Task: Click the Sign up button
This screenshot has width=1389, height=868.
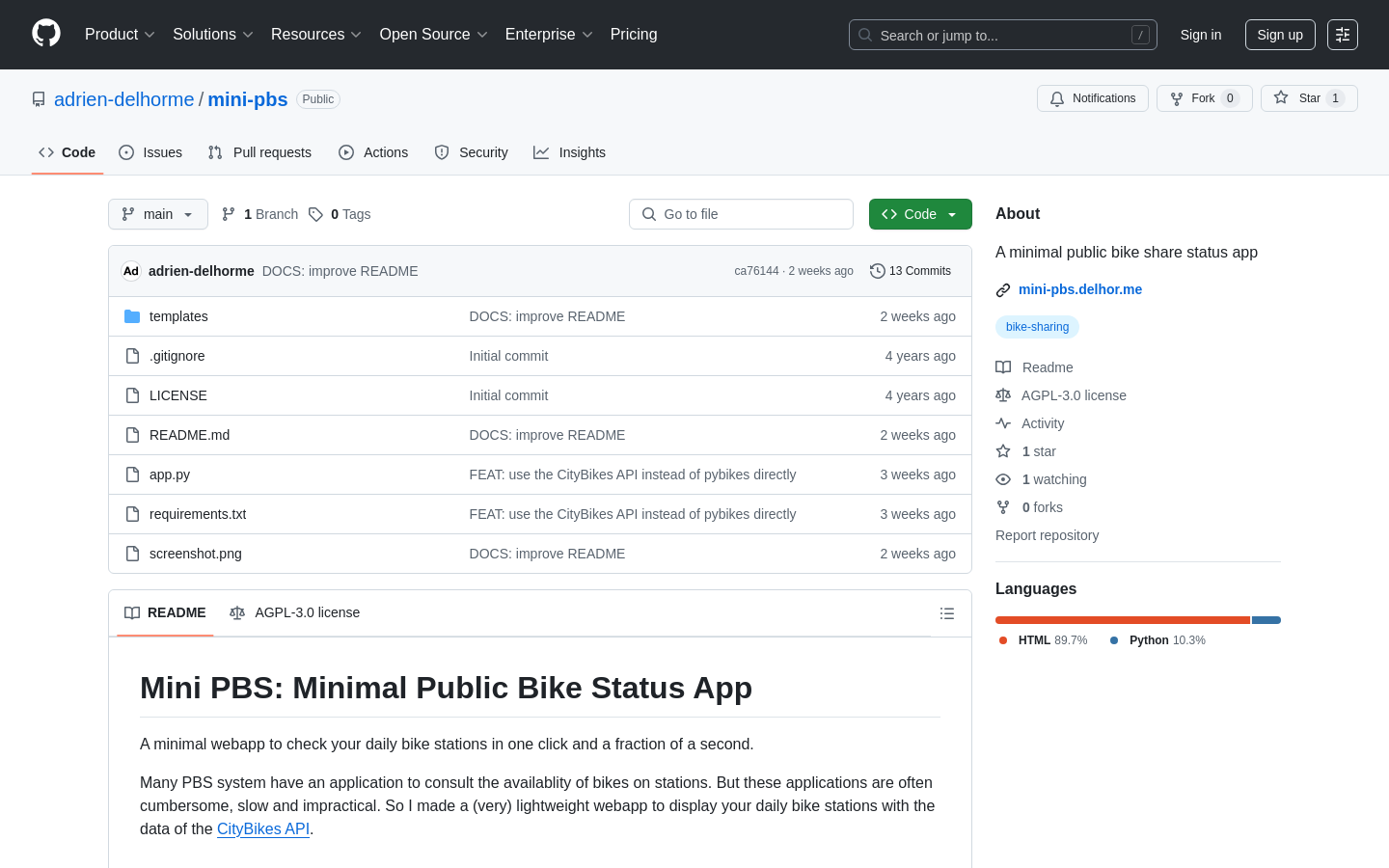Action: pyautogui.click(x=1280, y=35)
